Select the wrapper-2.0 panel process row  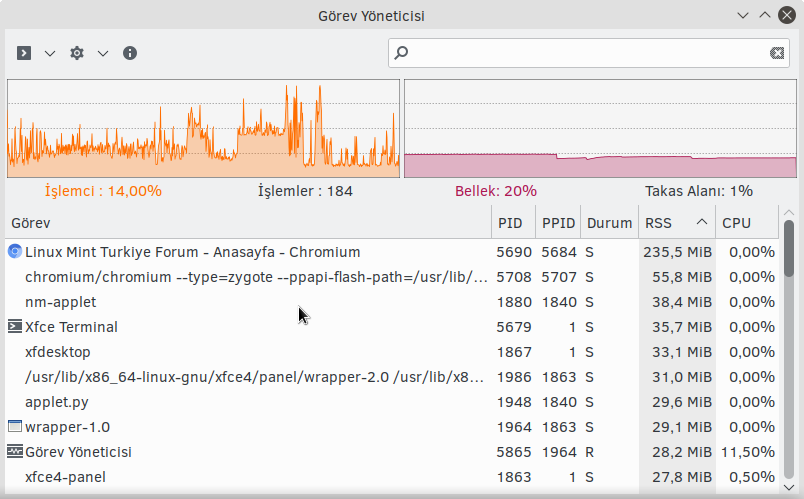click(x=392, y=377)
